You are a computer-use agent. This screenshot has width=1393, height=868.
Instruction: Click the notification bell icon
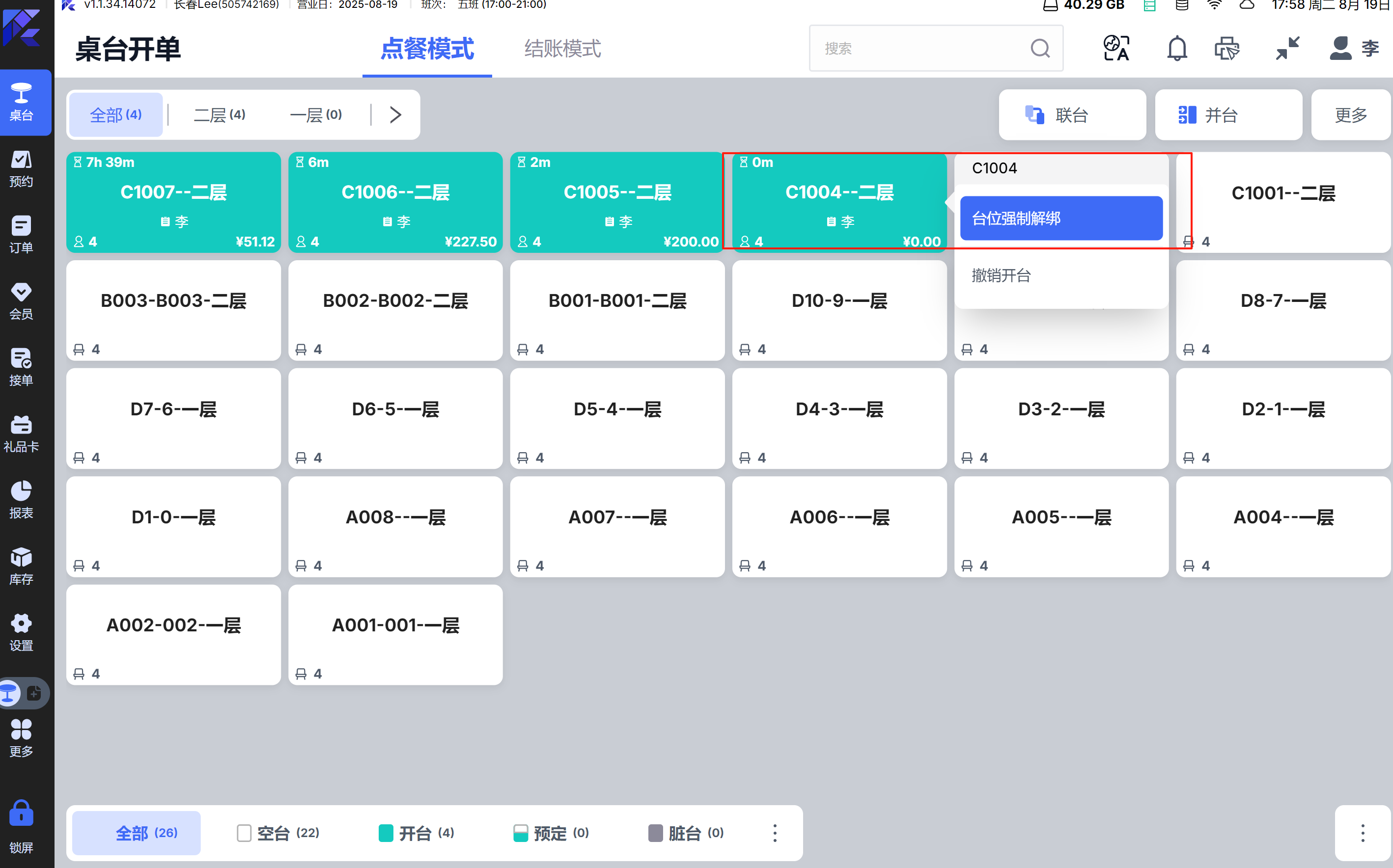pyautogui.click(x=1176, y=48)
